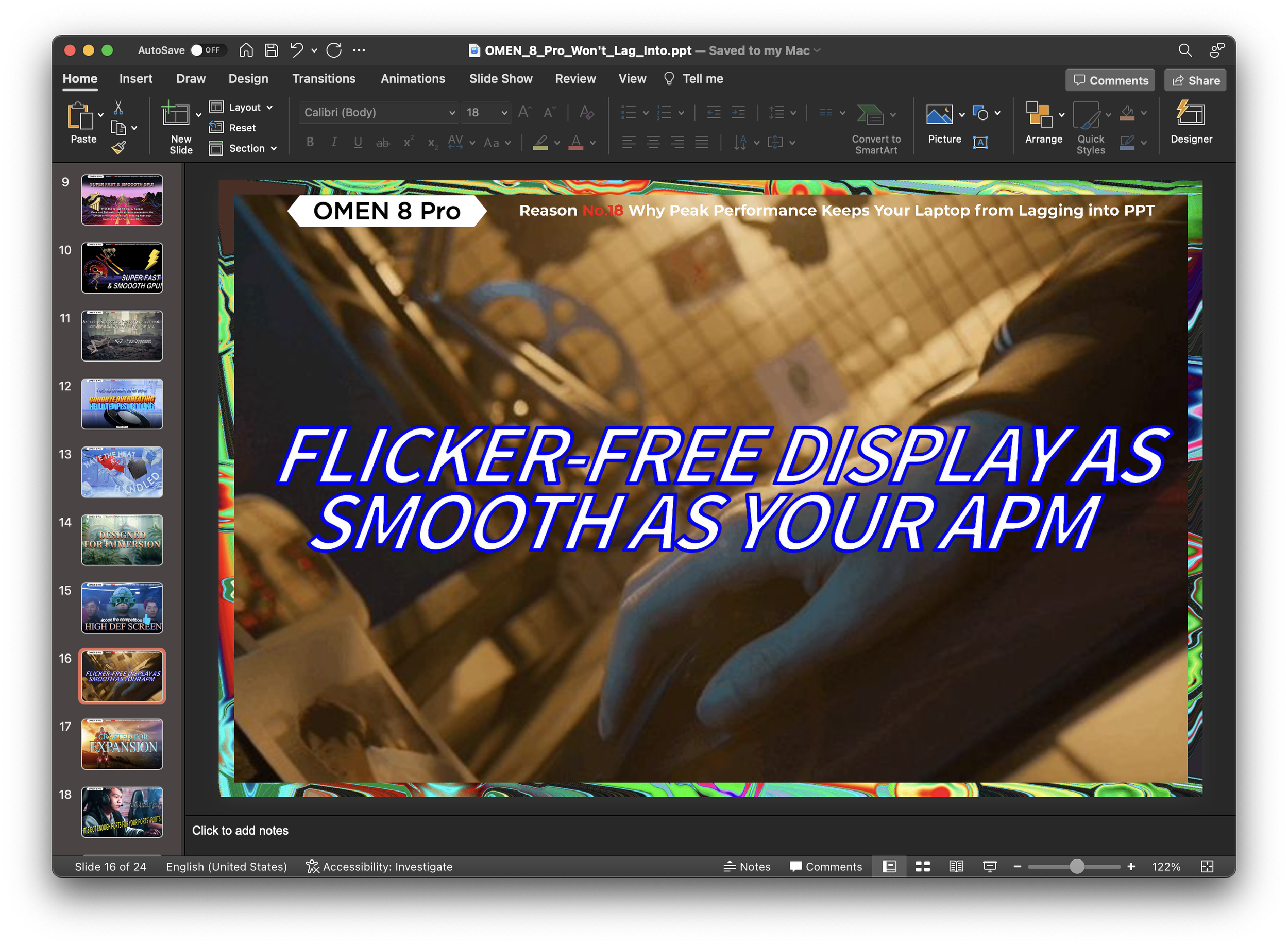The height and width of the screenshot is (946, 1288).
Task: Toggle Bold formatting
Action: pyautogui.click(x=310, y=142)
